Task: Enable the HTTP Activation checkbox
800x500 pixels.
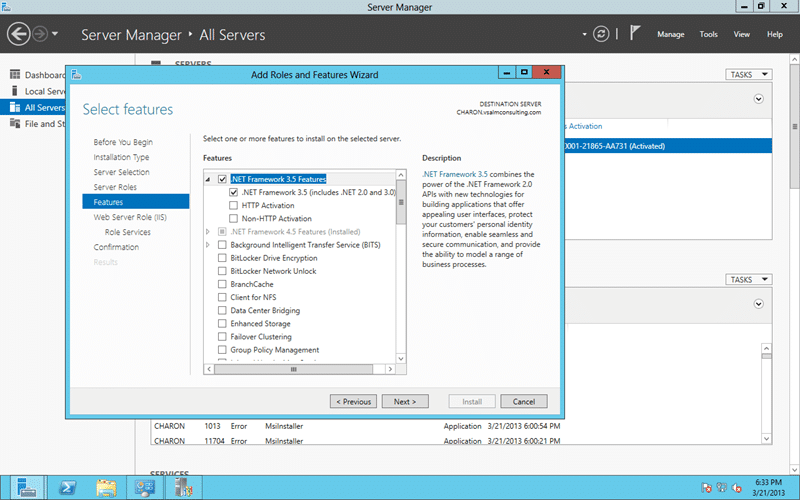Action: pyautogui.click(x=233, y=205)
